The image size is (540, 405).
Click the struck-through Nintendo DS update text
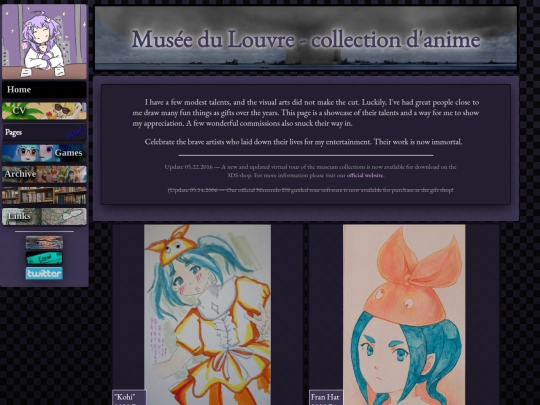pos(310,190)
